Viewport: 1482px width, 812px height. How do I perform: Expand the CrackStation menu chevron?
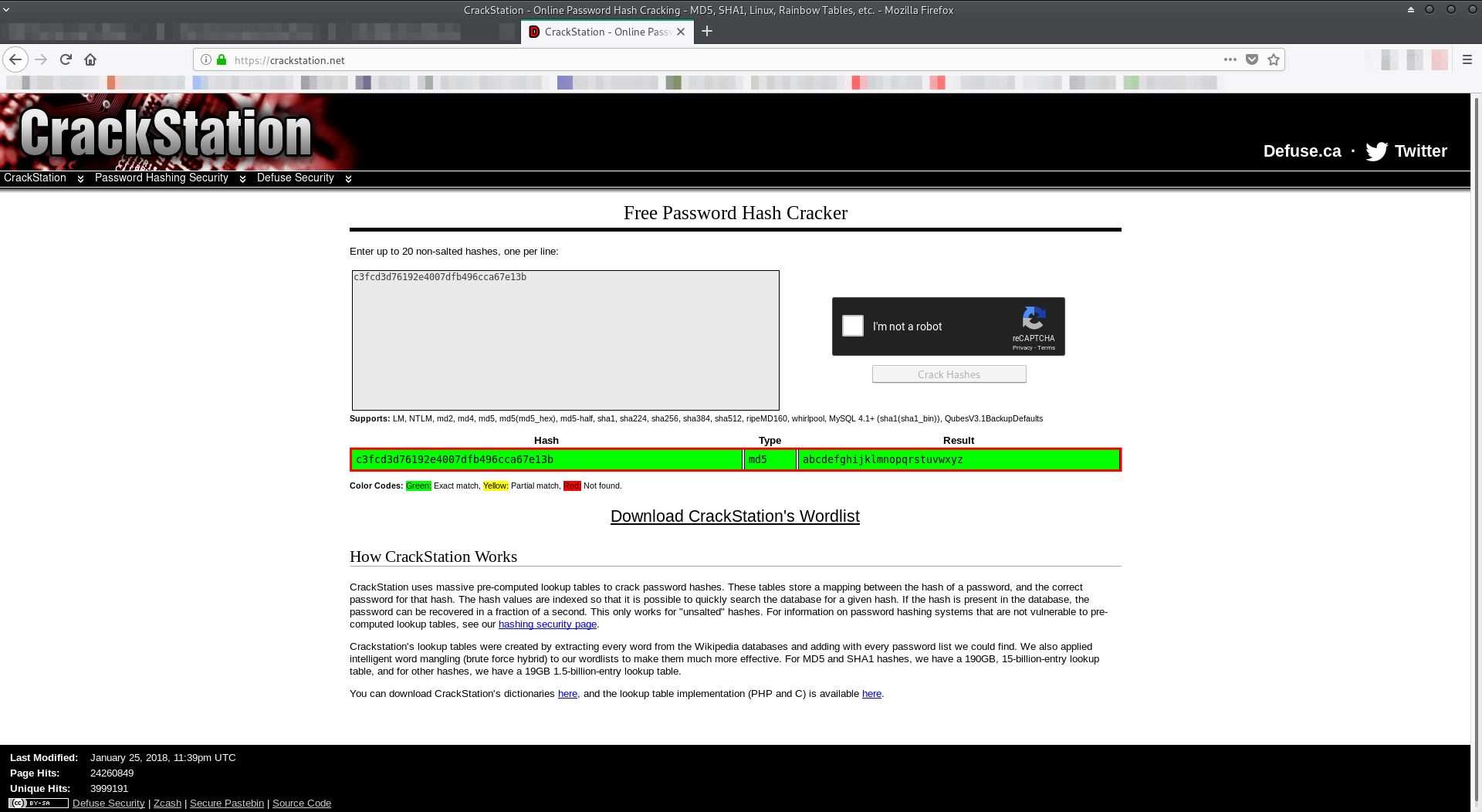tap(80, 178)
